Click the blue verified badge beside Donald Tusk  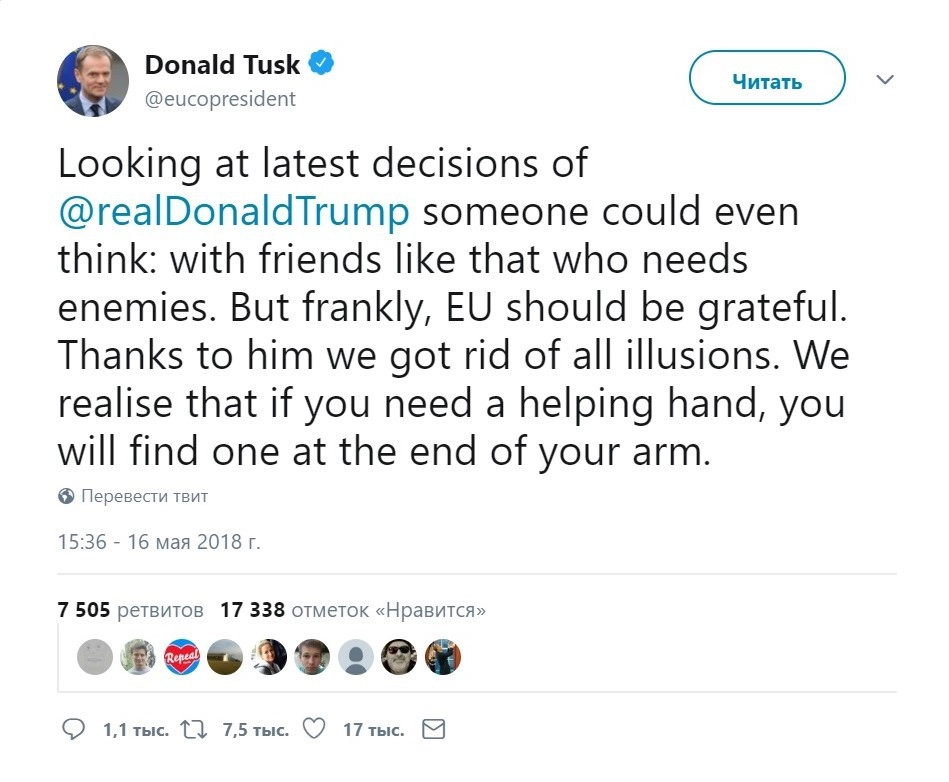click(321, 64)
